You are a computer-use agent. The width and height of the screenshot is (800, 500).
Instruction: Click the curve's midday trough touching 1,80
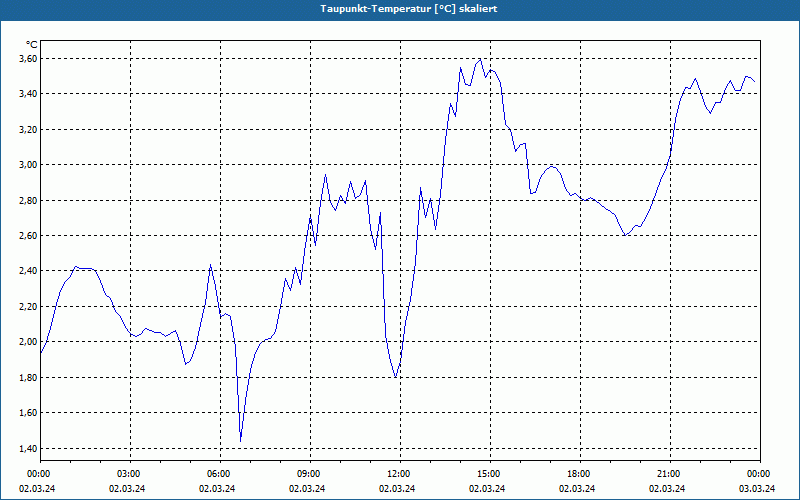click(395, 377)
